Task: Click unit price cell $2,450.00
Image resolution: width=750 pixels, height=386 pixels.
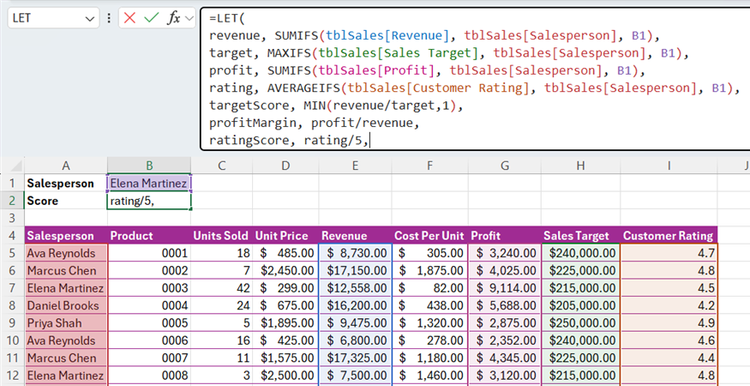Action: click(285, 271)
